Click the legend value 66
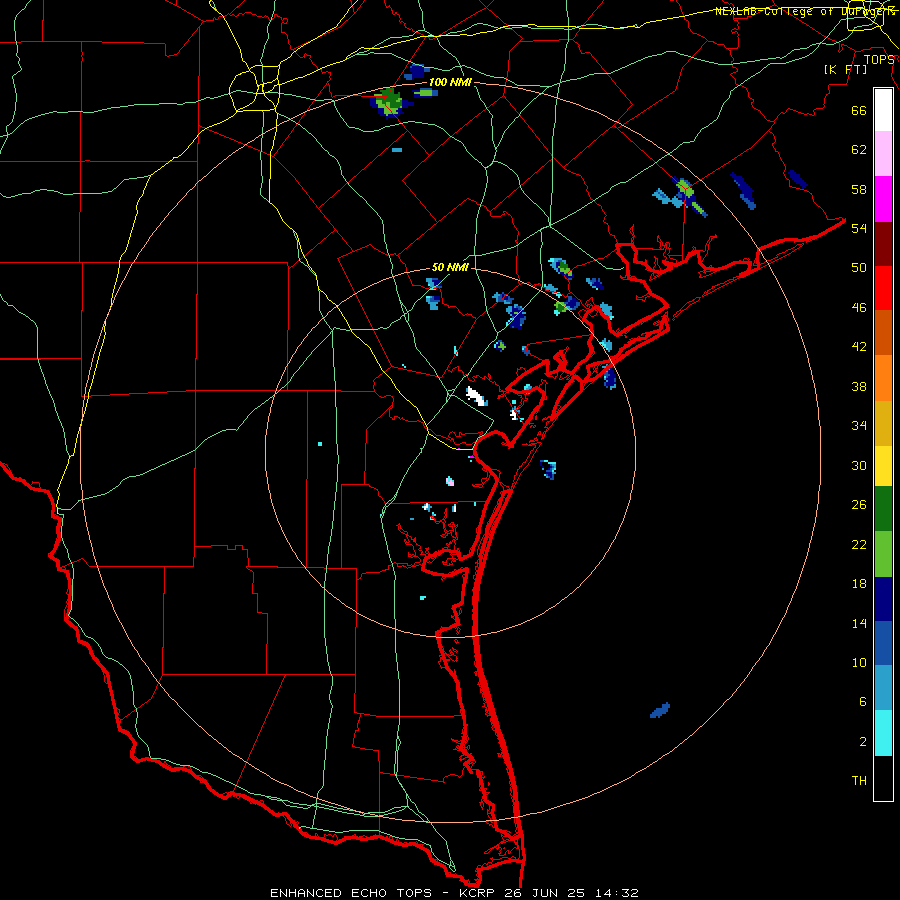This screenshot has width=900, height=900. click(859, 111)
